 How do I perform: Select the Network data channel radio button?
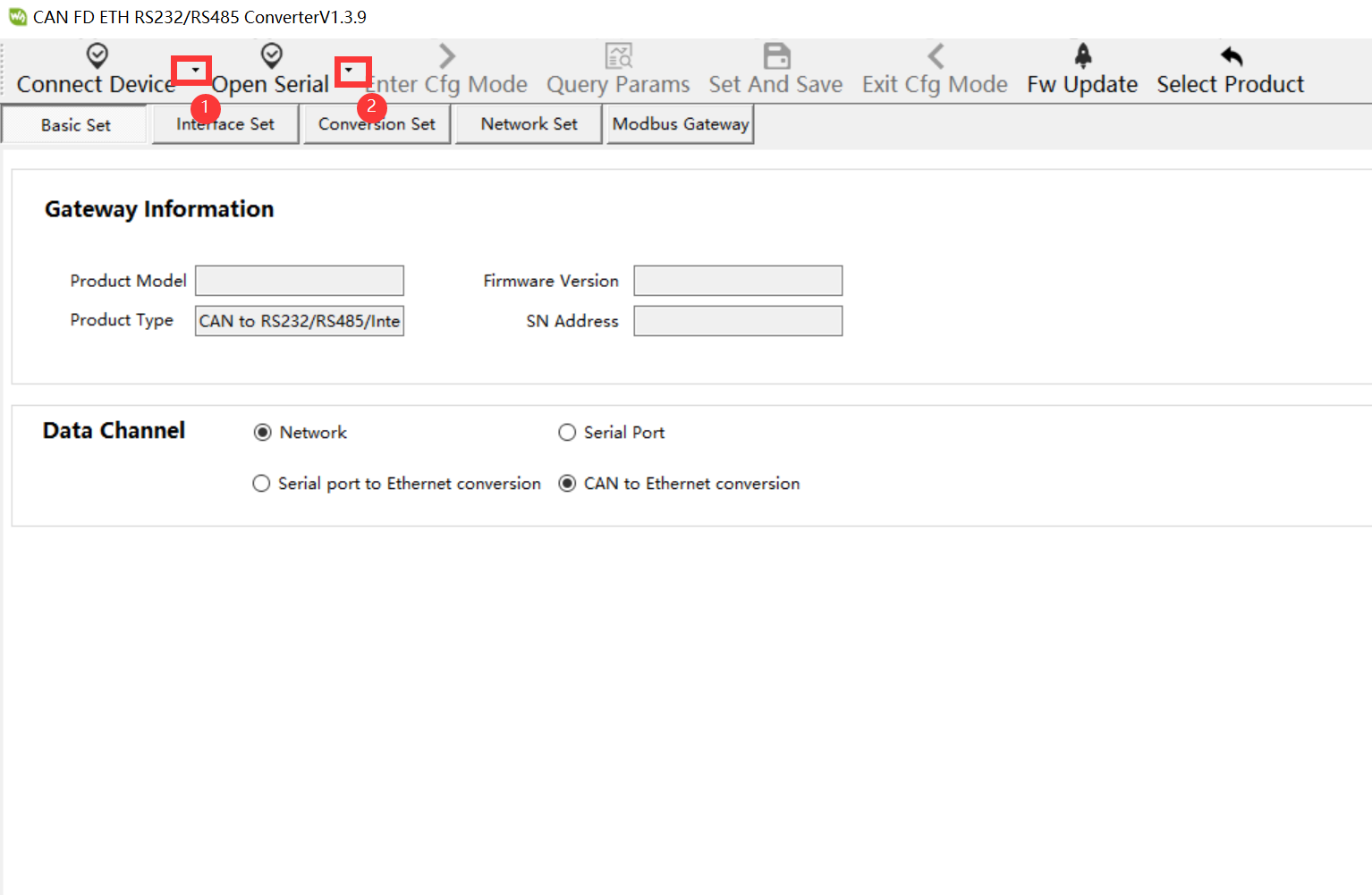click(x=263, y=433)
